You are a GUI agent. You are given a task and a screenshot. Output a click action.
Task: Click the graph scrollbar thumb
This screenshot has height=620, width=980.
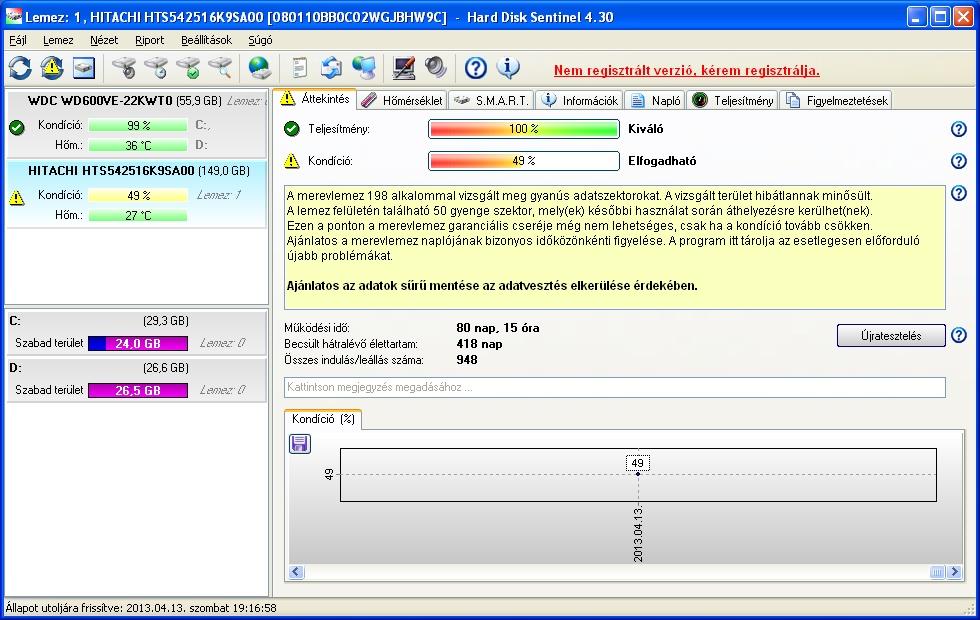click(x=938, y=571)
